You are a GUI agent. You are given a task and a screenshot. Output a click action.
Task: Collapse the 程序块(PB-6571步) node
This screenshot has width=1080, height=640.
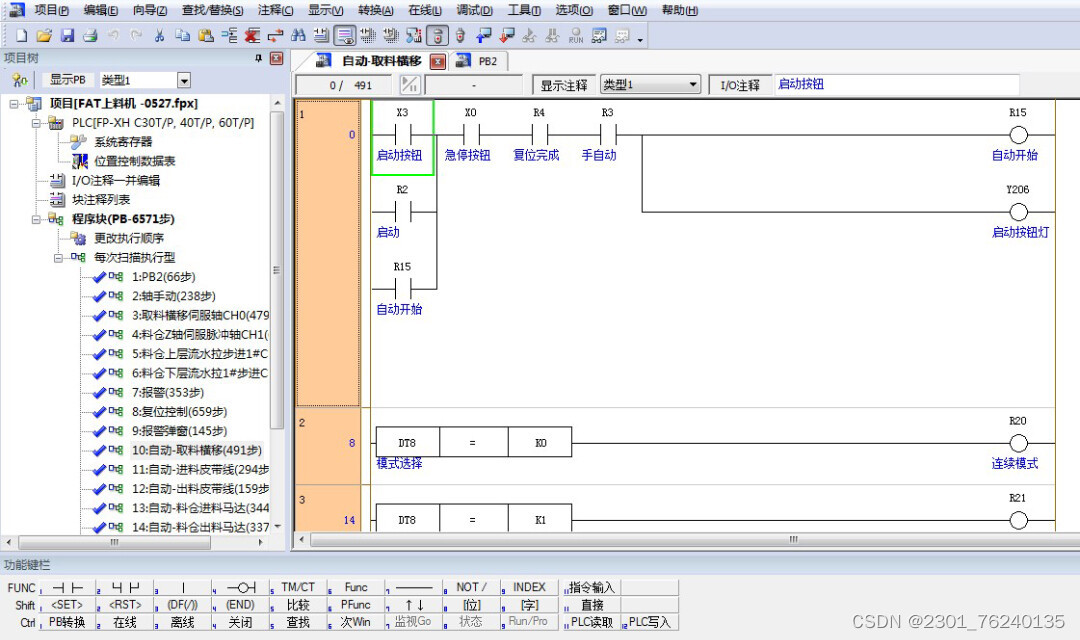pos(36,220)
